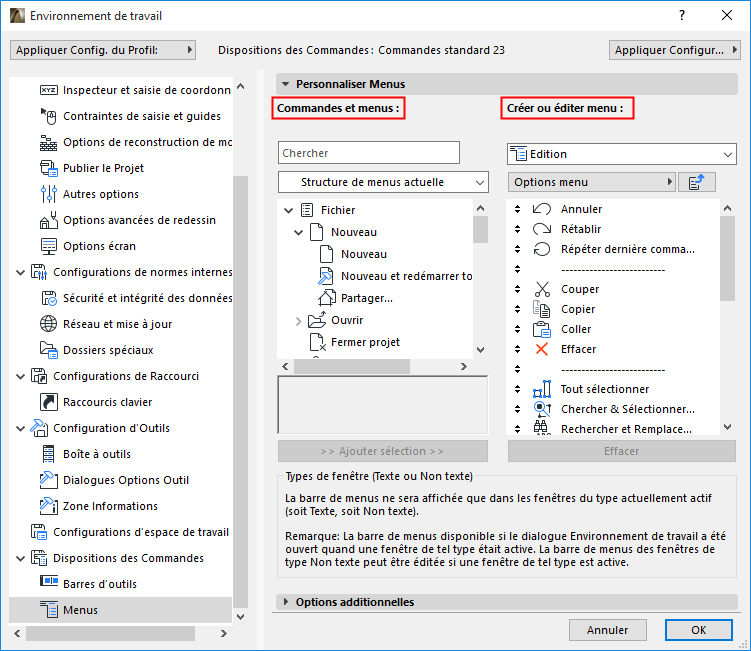
Task: Collapse Configurations de Raccourci group
Action: (x=21, y=376)
